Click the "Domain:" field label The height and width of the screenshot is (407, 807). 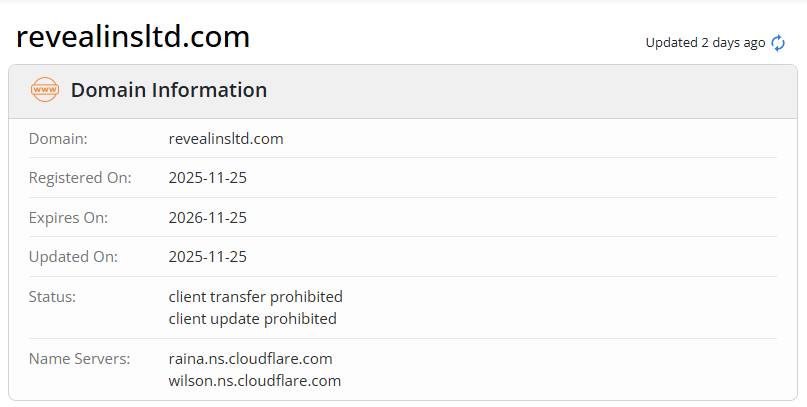58,139
